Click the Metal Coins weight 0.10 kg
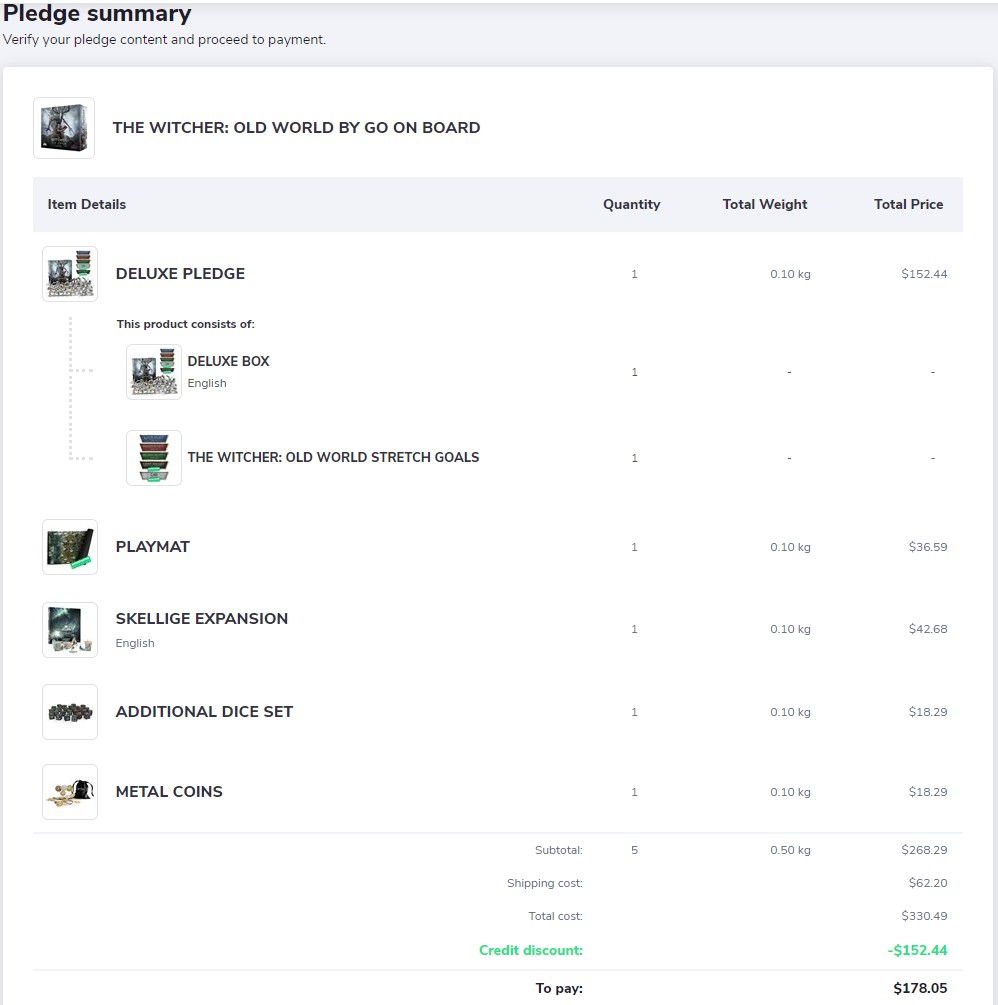Viewport: 998px width, 1005px height. point(790,792)
